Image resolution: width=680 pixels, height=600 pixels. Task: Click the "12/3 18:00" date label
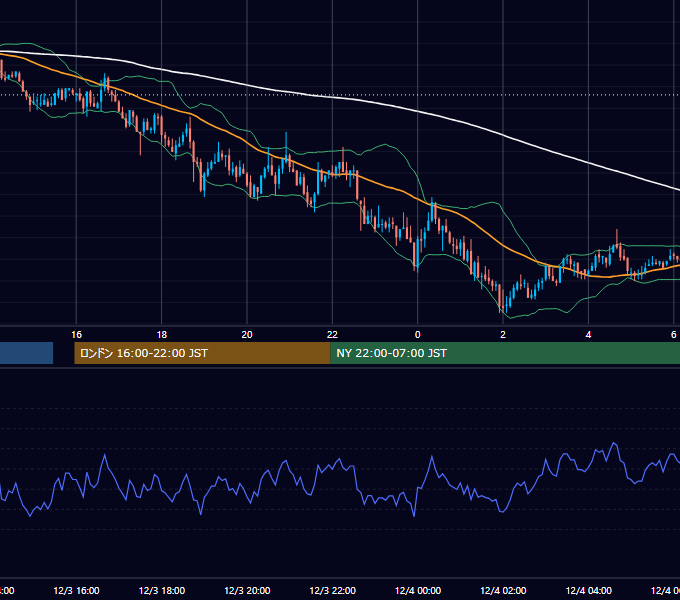pos(162,590)
